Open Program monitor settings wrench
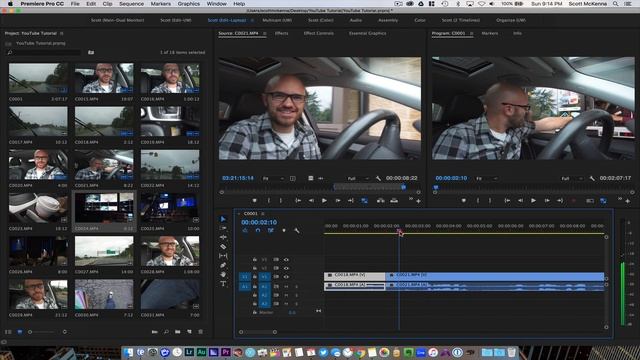640x360 pixels. click(592, 178)
